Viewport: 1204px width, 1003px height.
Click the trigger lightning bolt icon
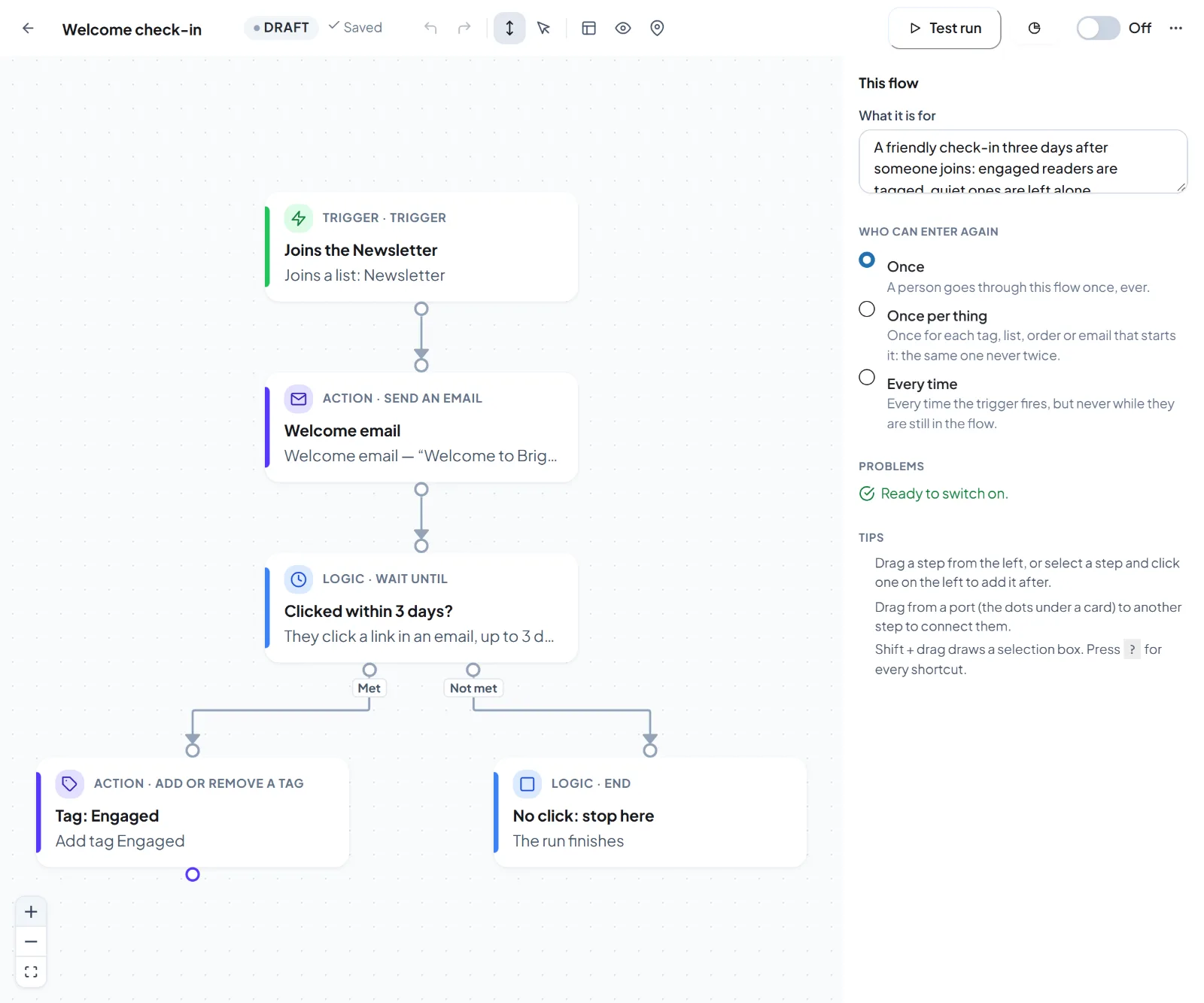[x=299, y=218]
